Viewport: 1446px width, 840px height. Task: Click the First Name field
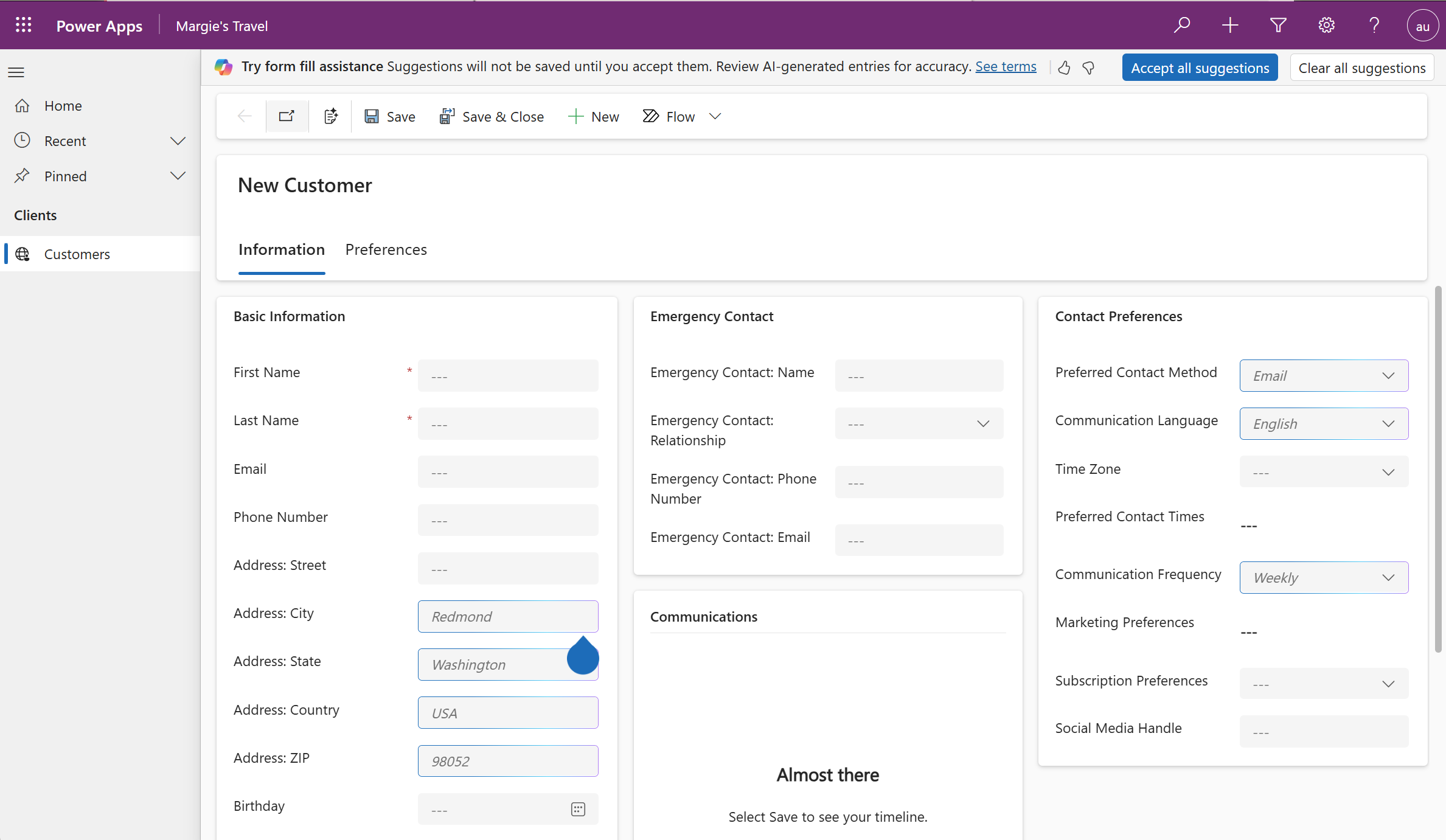pos(508,375)
